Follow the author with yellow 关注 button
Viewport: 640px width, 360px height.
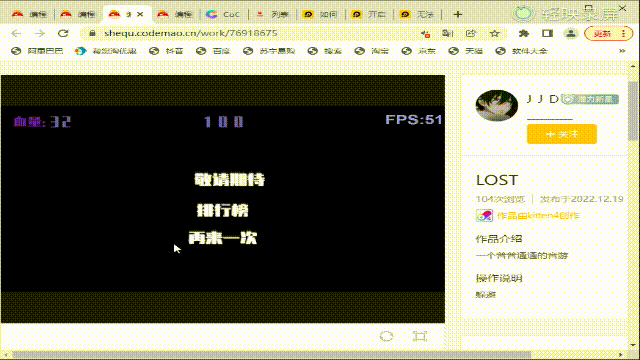coord(562,134)
